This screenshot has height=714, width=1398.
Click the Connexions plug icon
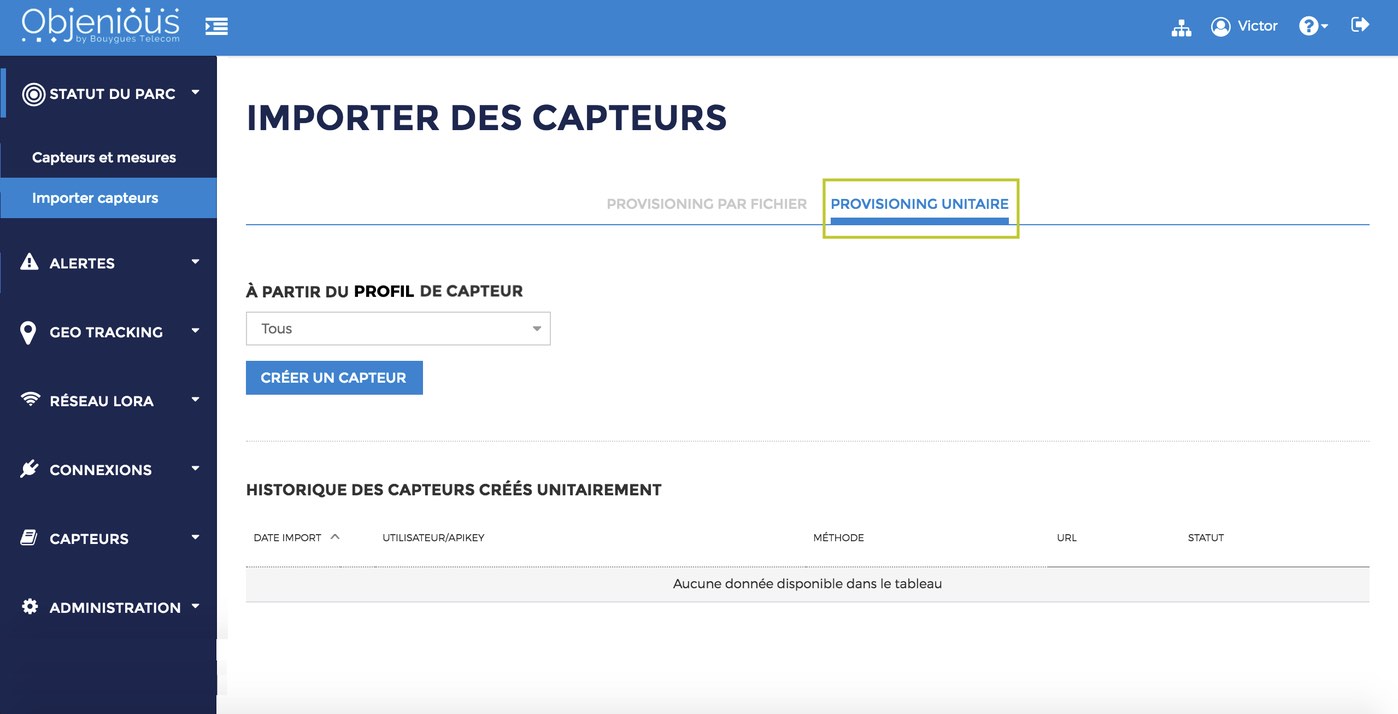click(30, 469)
